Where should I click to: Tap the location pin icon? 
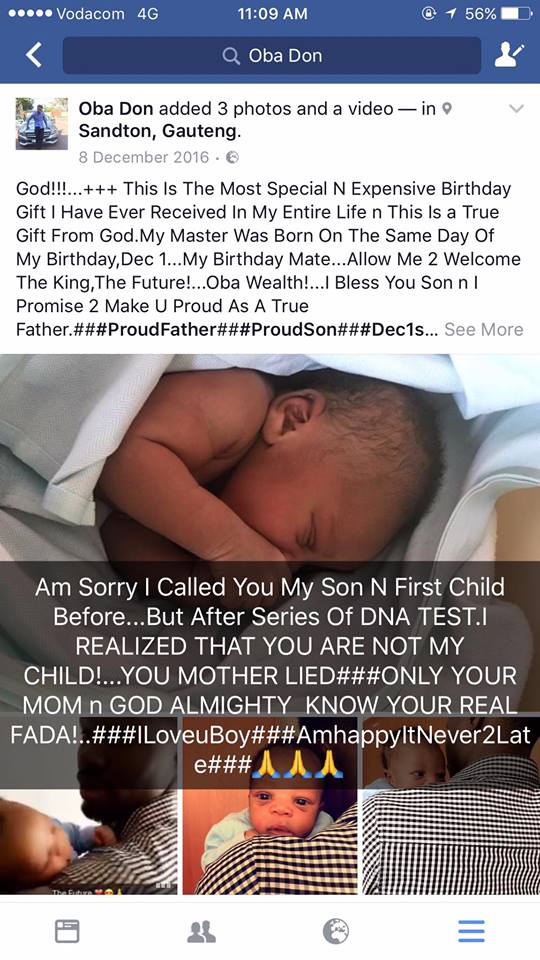pos(447,109)
